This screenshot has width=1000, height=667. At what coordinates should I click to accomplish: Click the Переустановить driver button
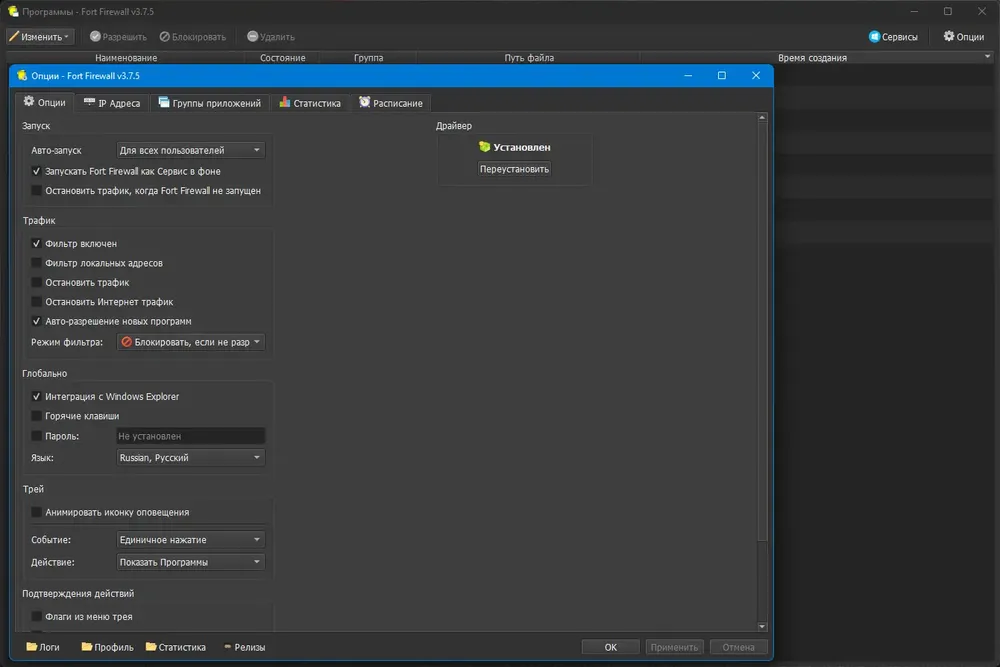[x=514, y=169]
